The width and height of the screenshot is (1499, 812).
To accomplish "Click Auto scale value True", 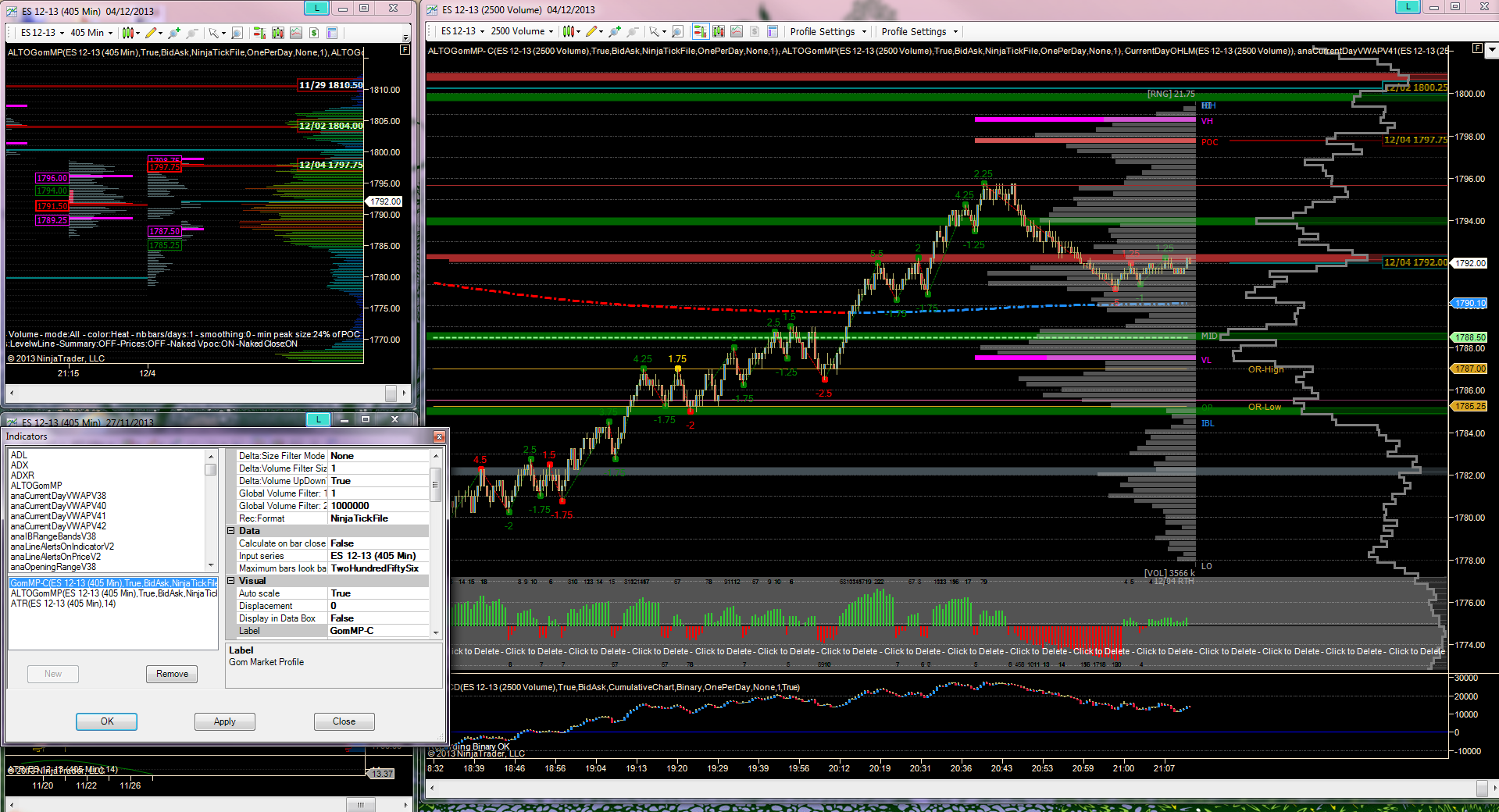I will tap(378, 593).
